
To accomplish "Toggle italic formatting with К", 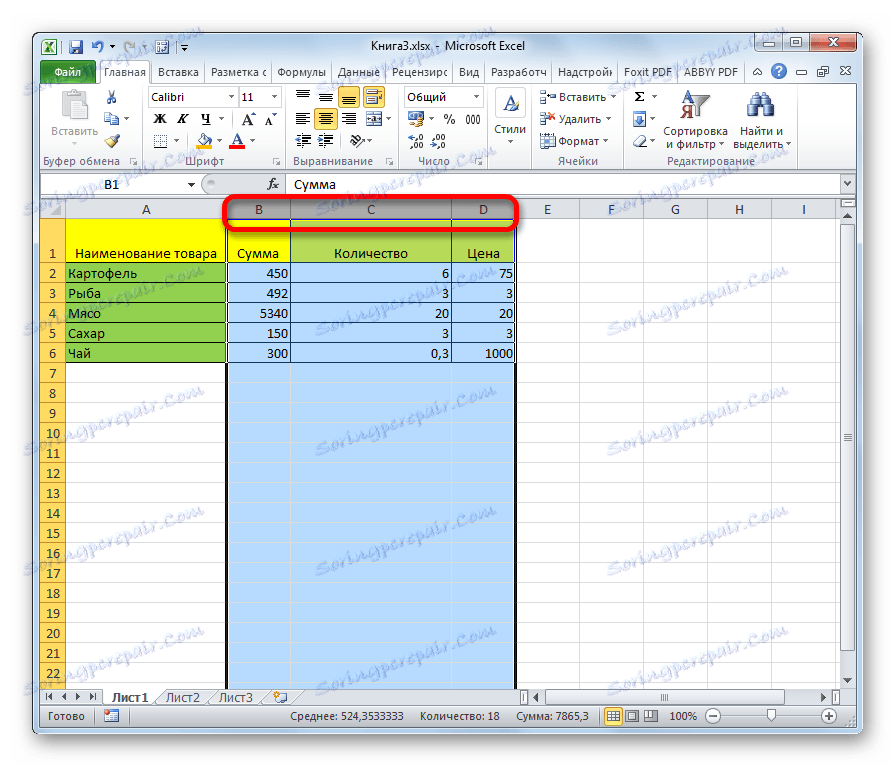I will coord(183,118).
